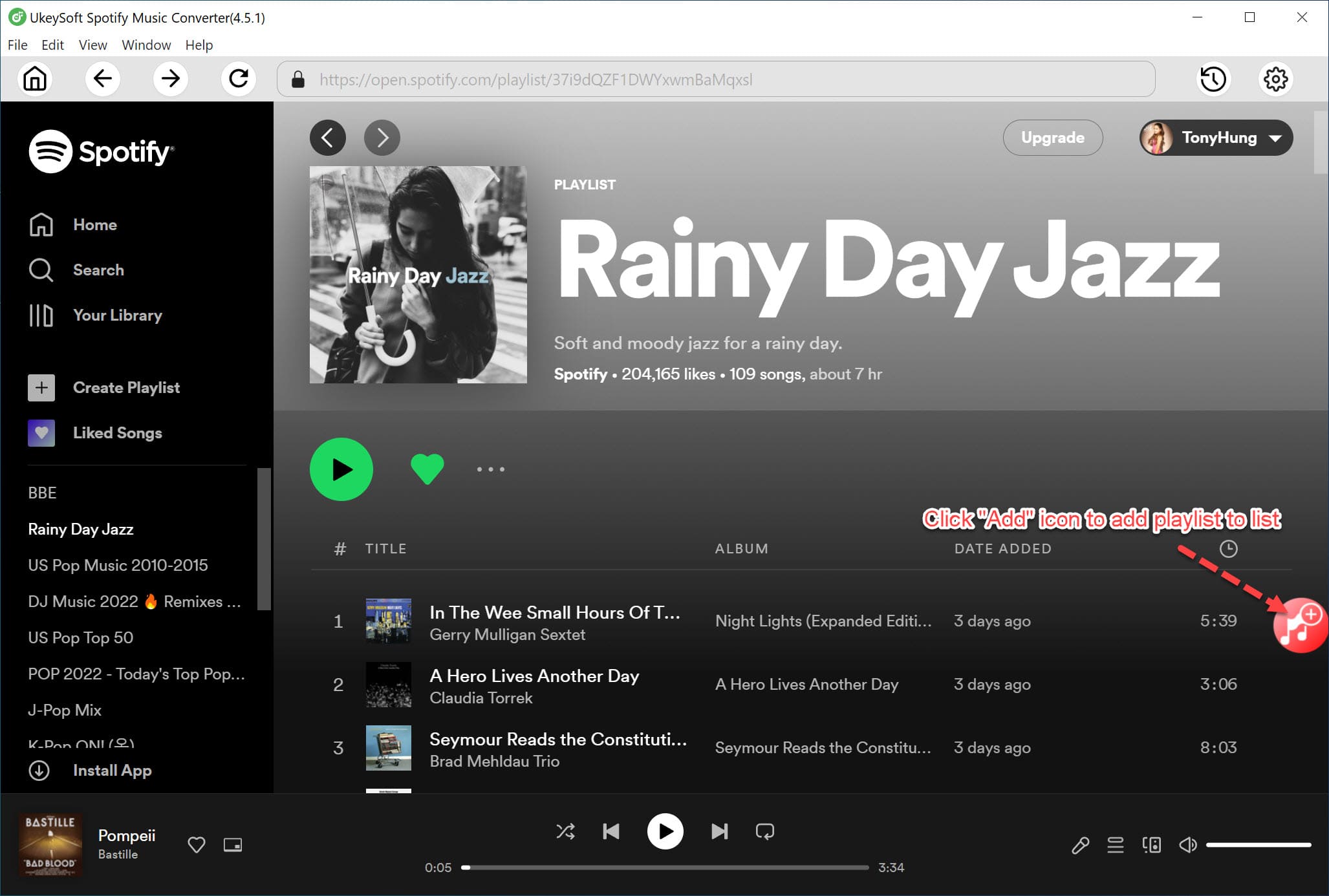
Task: Toggle the liked heart on Rainy Day Jazz
Action: [x=427, y=469]
